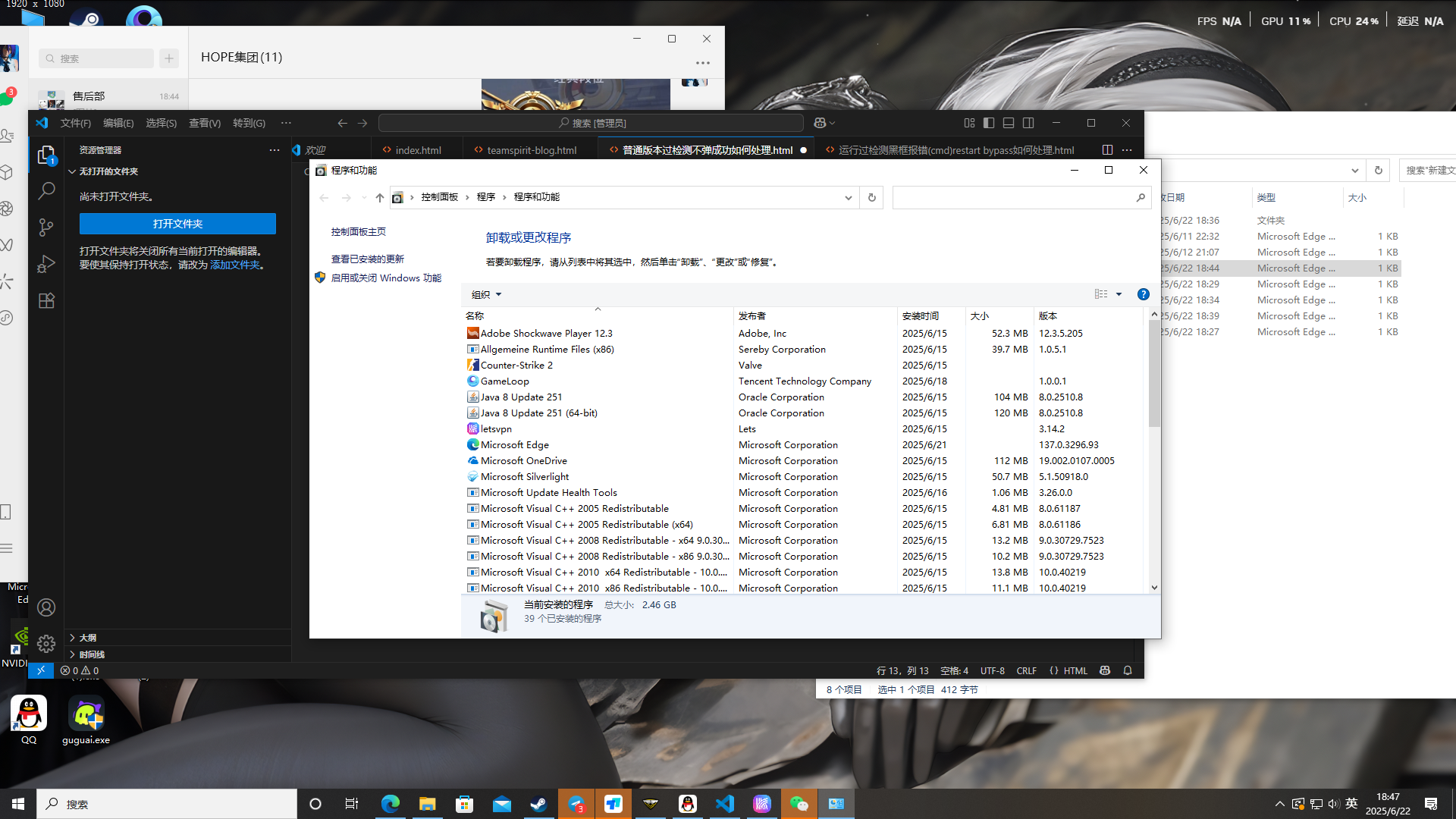Click Windows taskbar search box

[x=167, y=804]
